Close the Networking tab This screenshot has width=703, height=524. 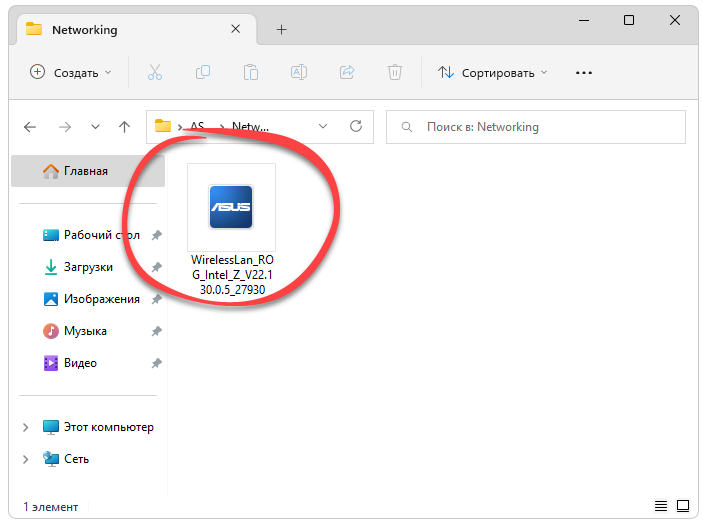coord(235,29)
